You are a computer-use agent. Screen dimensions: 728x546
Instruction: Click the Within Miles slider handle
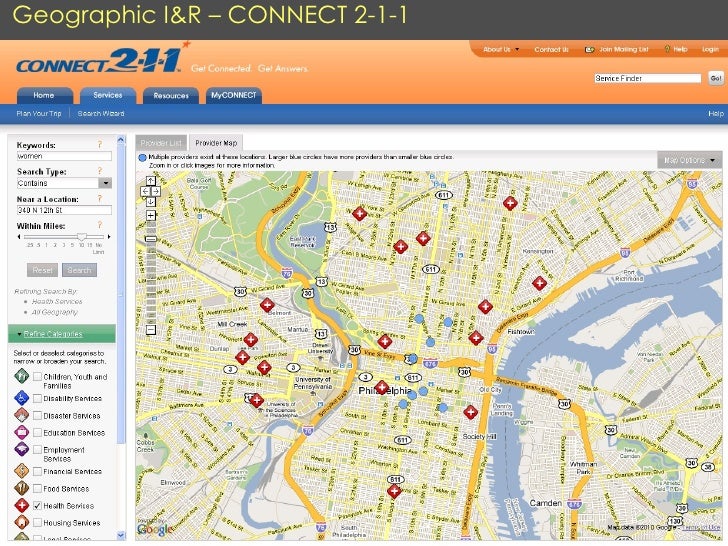coord(82,236)
